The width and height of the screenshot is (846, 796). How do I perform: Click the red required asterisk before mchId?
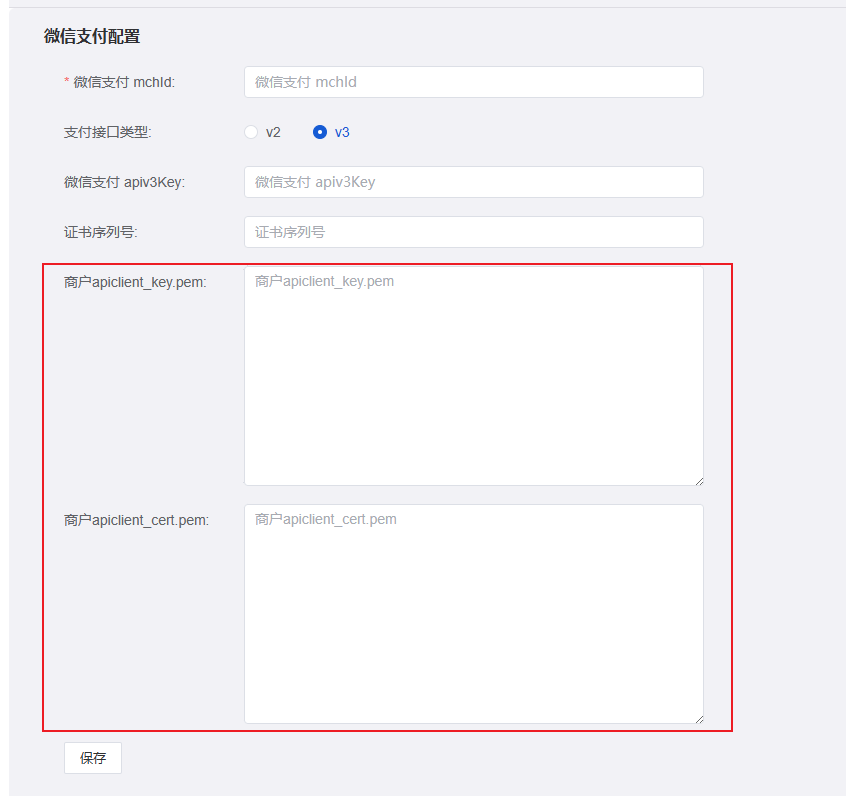[x=67, y=82]
